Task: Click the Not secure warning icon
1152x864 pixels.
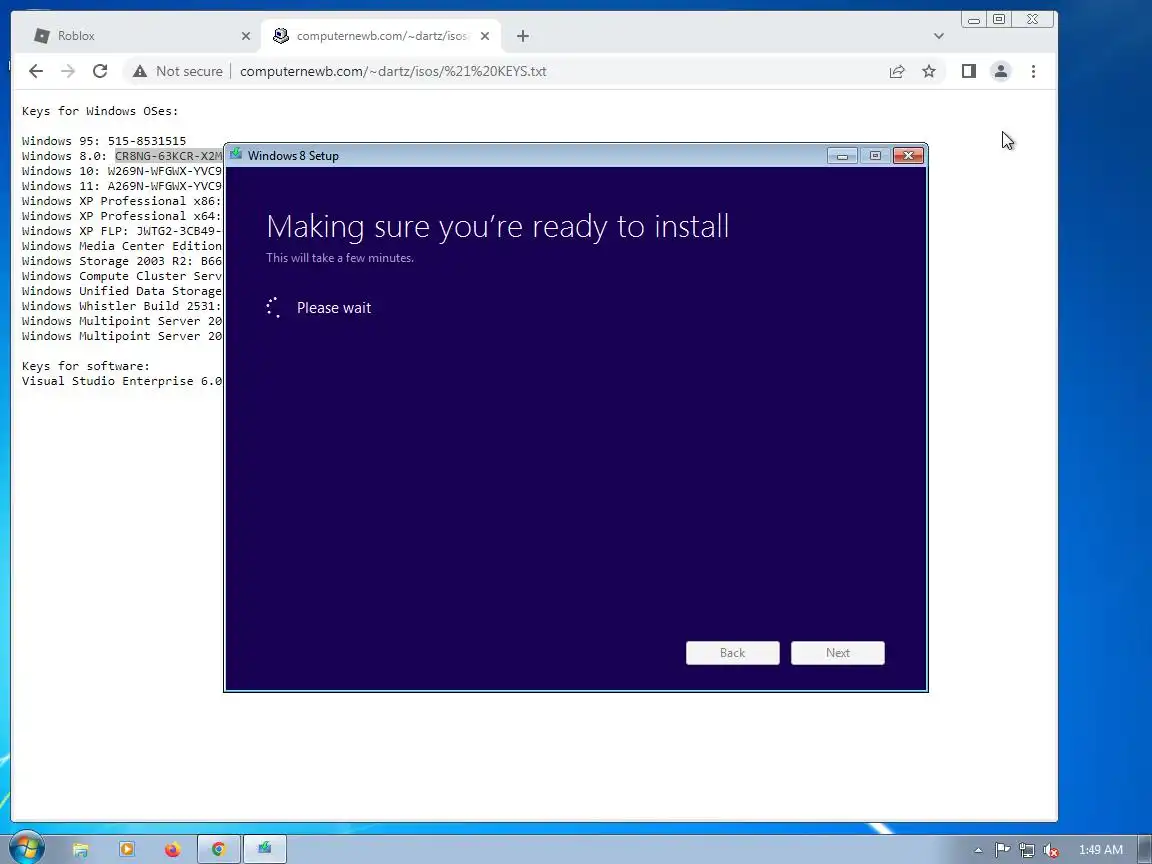Action: 139,71
